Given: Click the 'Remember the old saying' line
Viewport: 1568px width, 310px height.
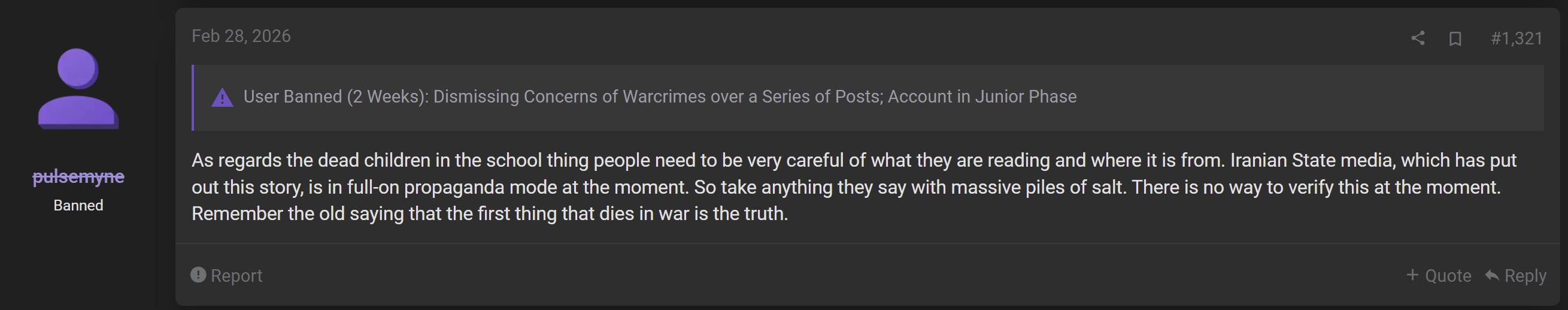Looking at the screenshot, I should point(489,214).
